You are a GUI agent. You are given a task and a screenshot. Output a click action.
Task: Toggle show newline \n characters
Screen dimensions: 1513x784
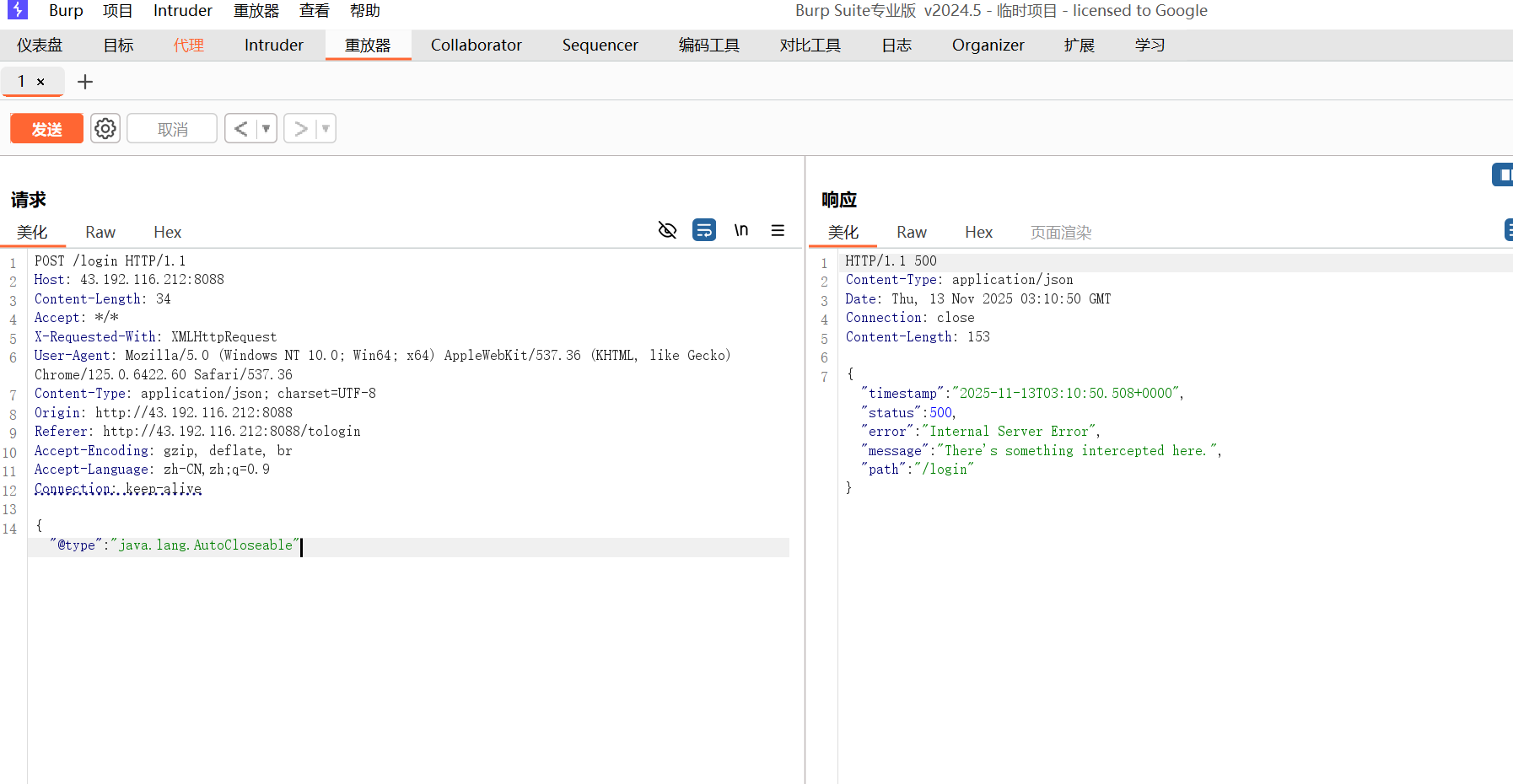coord(740,230)
